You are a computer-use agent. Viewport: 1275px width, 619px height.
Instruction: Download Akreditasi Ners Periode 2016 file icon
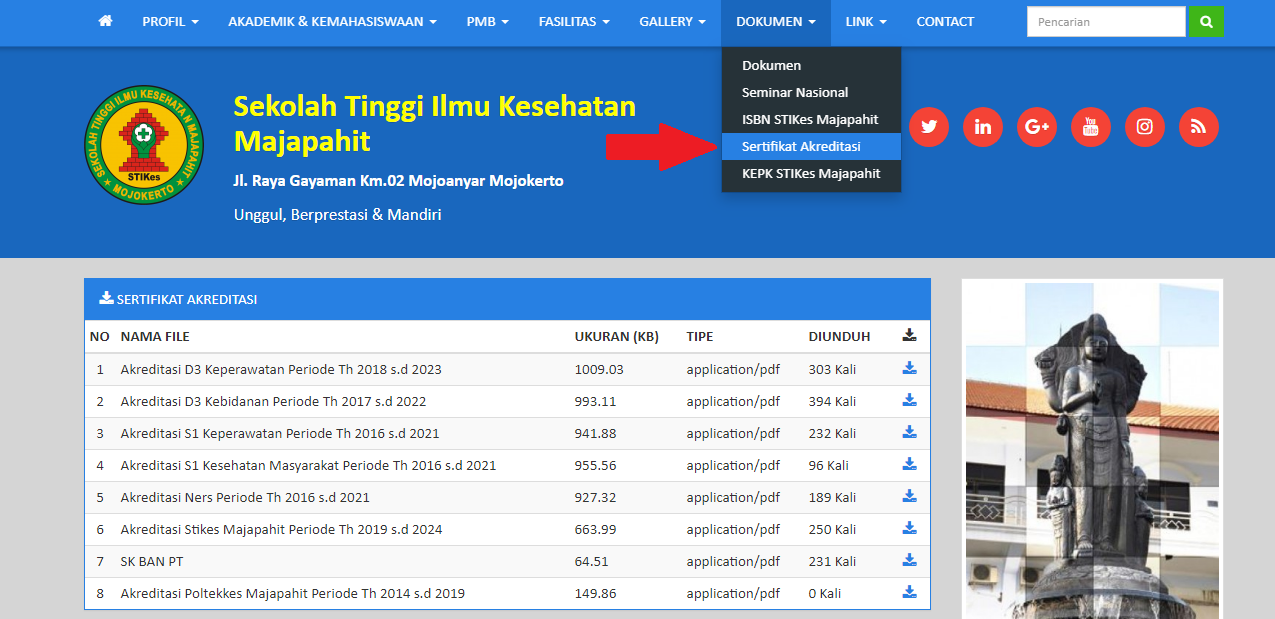[x=909, y=496]
